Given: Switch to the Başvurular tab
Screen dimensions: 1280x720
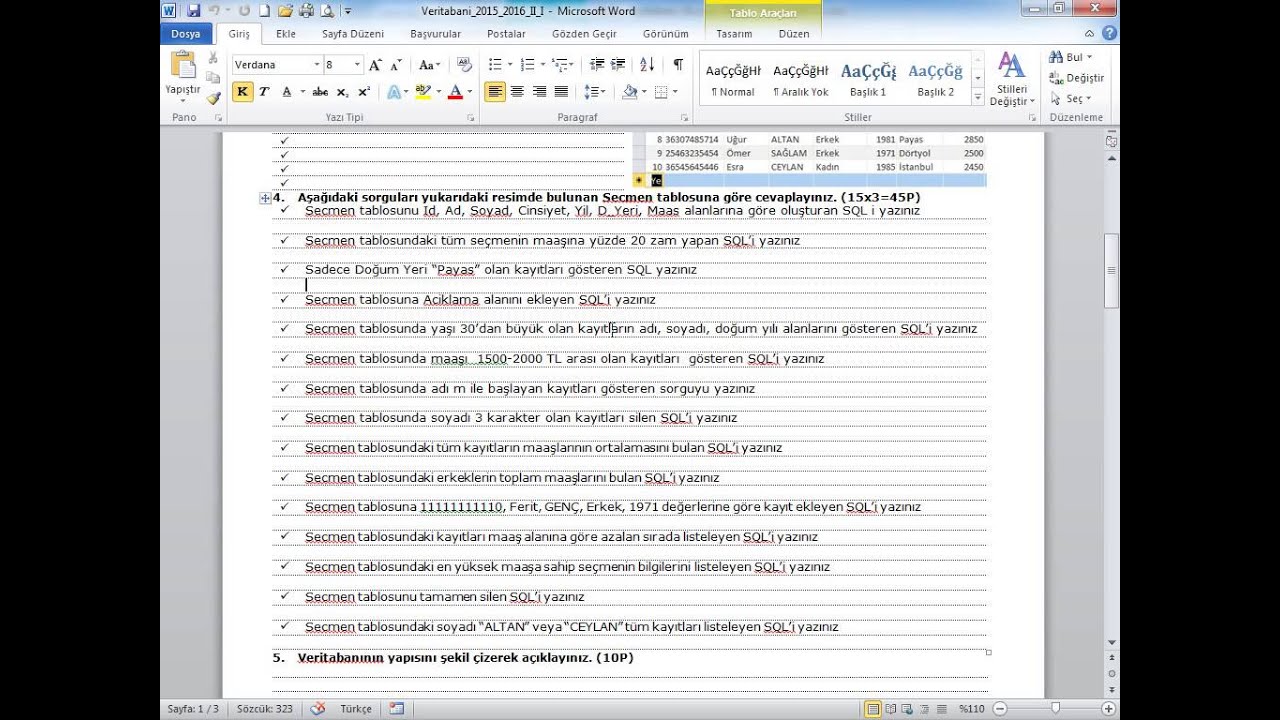Looking at the screenshot, I should [435, 33].
